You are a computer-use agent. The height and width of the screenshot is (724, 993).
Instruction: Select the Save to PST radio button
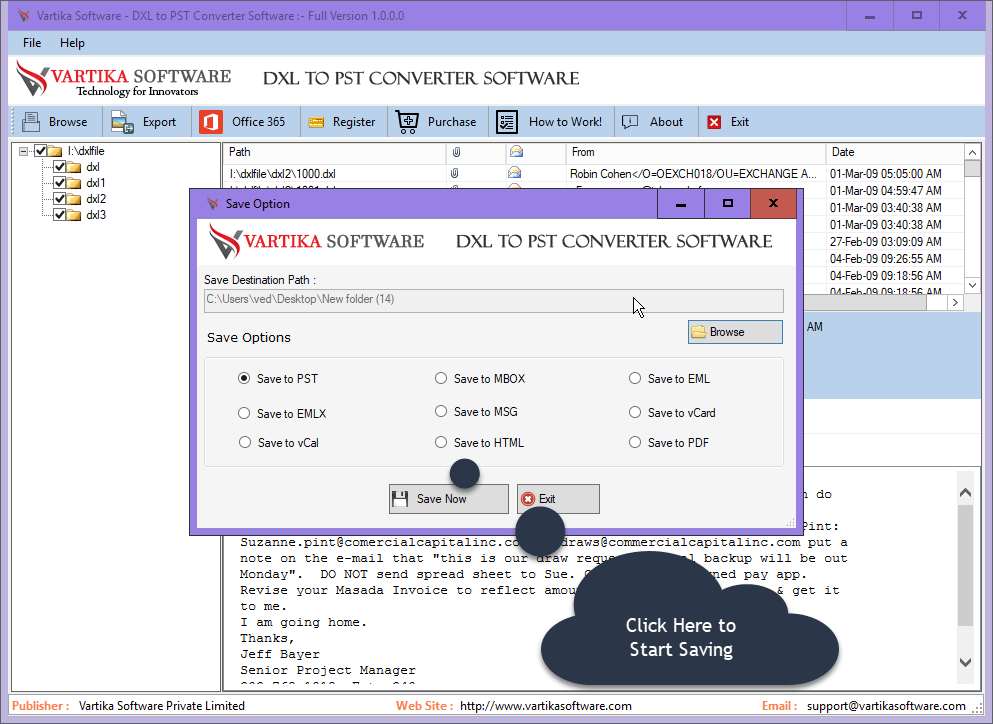point(244,378)
